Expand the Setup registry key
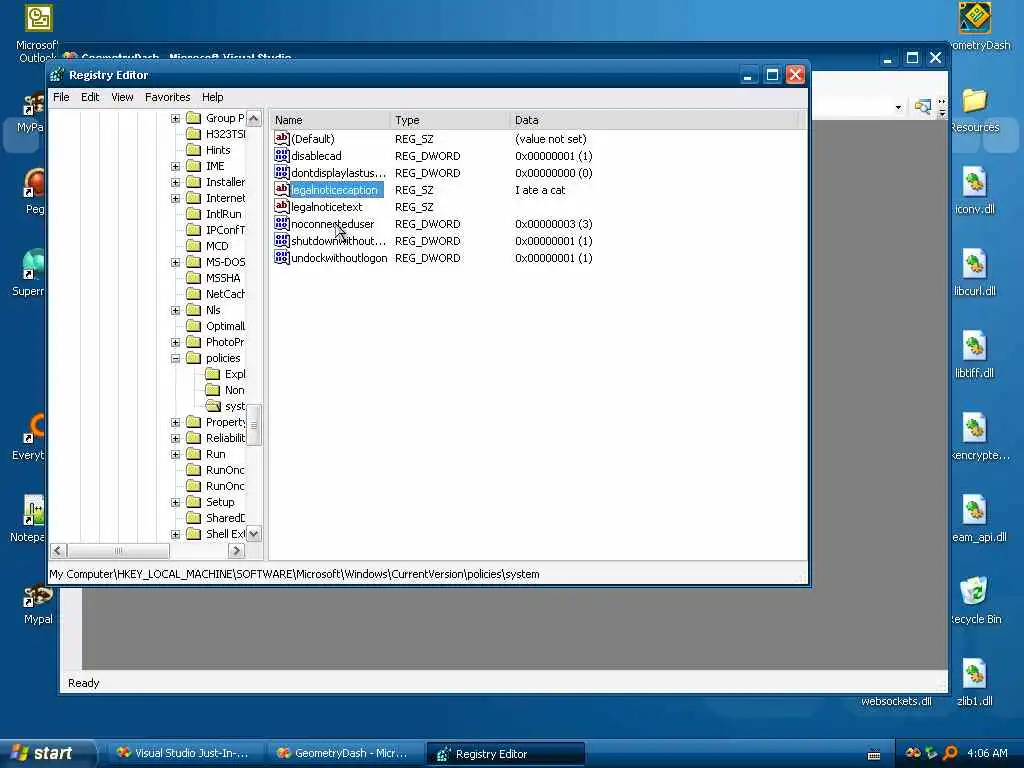 175,502
